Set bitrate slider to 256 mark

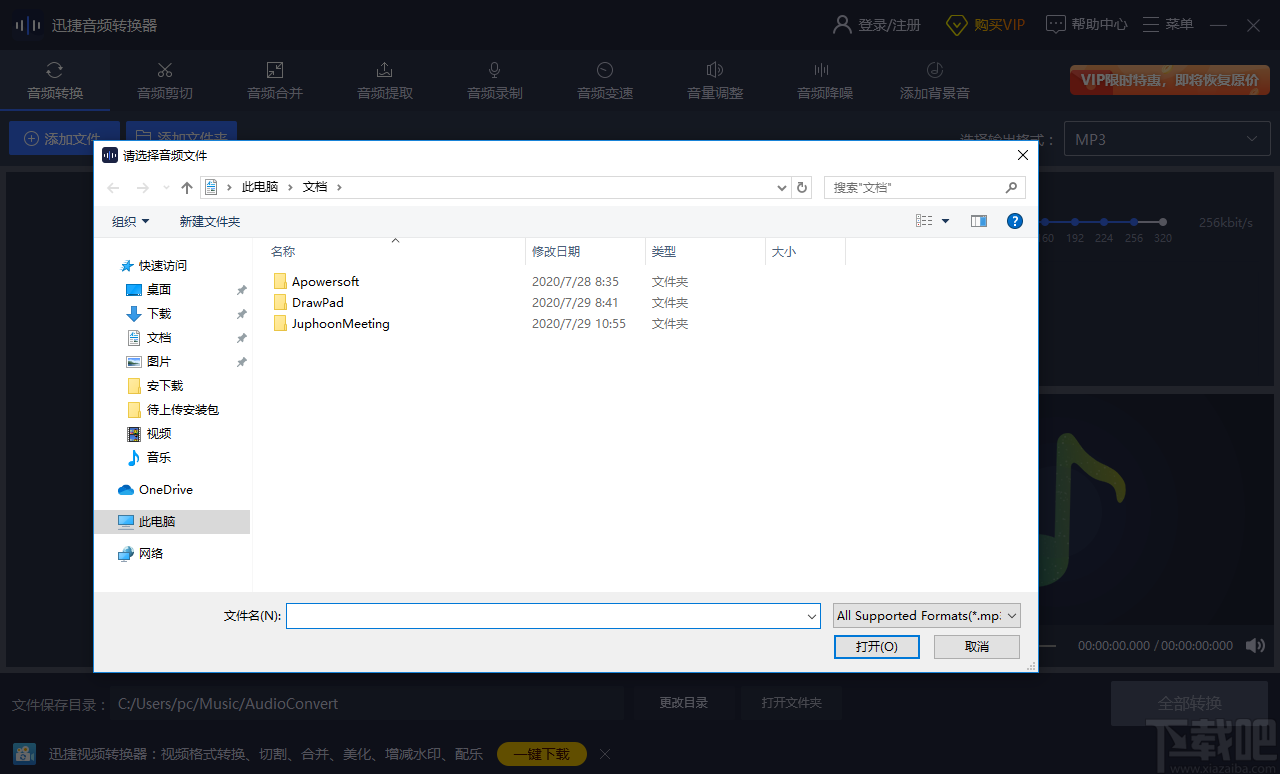pyautogui.click(x=1133, y=223)
